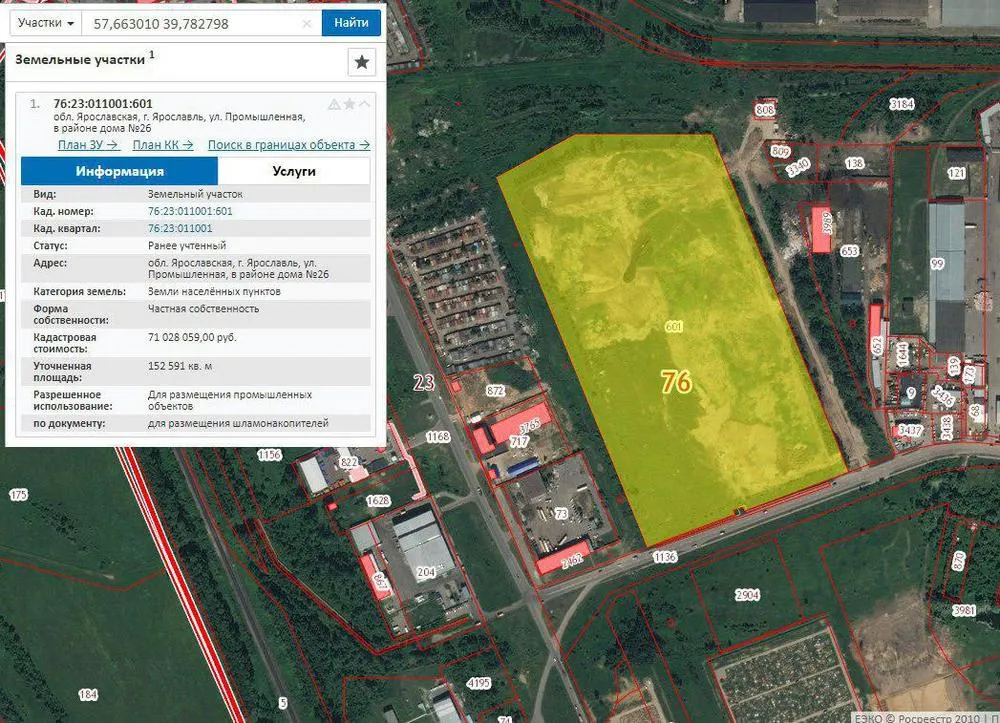The width and height of the screenshot is (1000, 723).
Task: Click the warning triangle icon on result
Action: (334, 104)
